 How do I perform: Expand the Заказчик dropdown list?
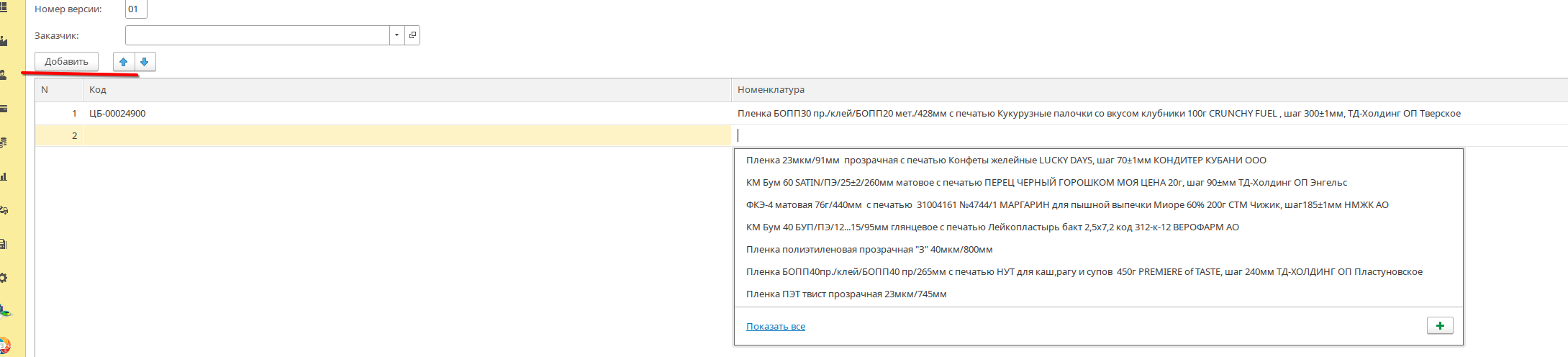click(x=397, y=35)
